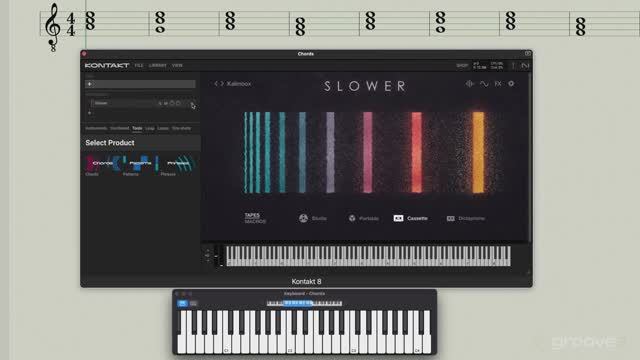Open the waveform sound view icon
640x360 pixels.
click(469, 84)
